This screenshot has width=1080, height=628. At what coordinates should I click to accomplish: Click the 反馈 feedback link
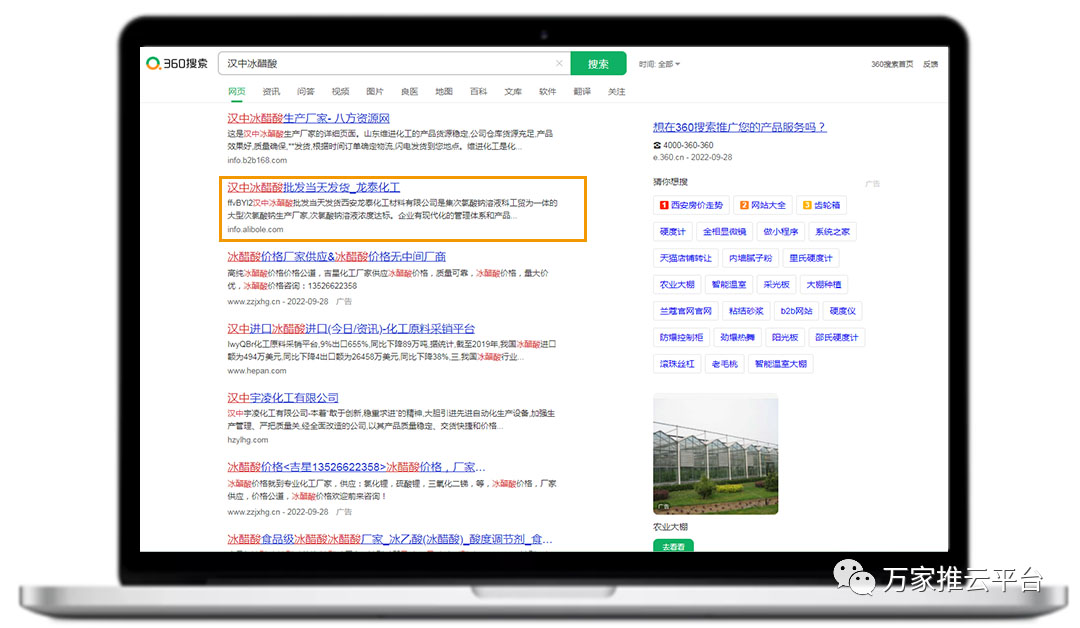point(930,64)
